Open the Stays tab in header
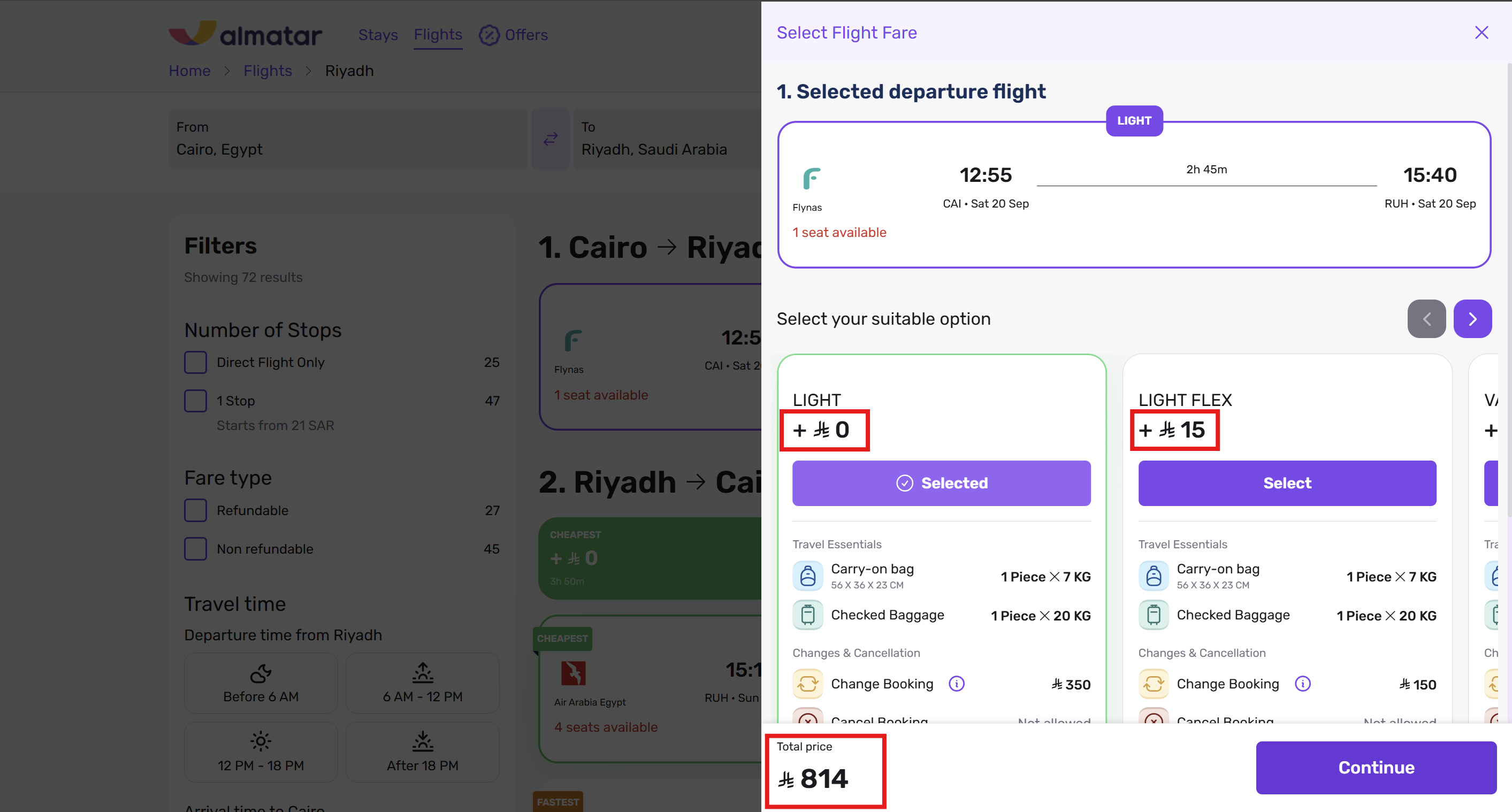 [378, 35]
